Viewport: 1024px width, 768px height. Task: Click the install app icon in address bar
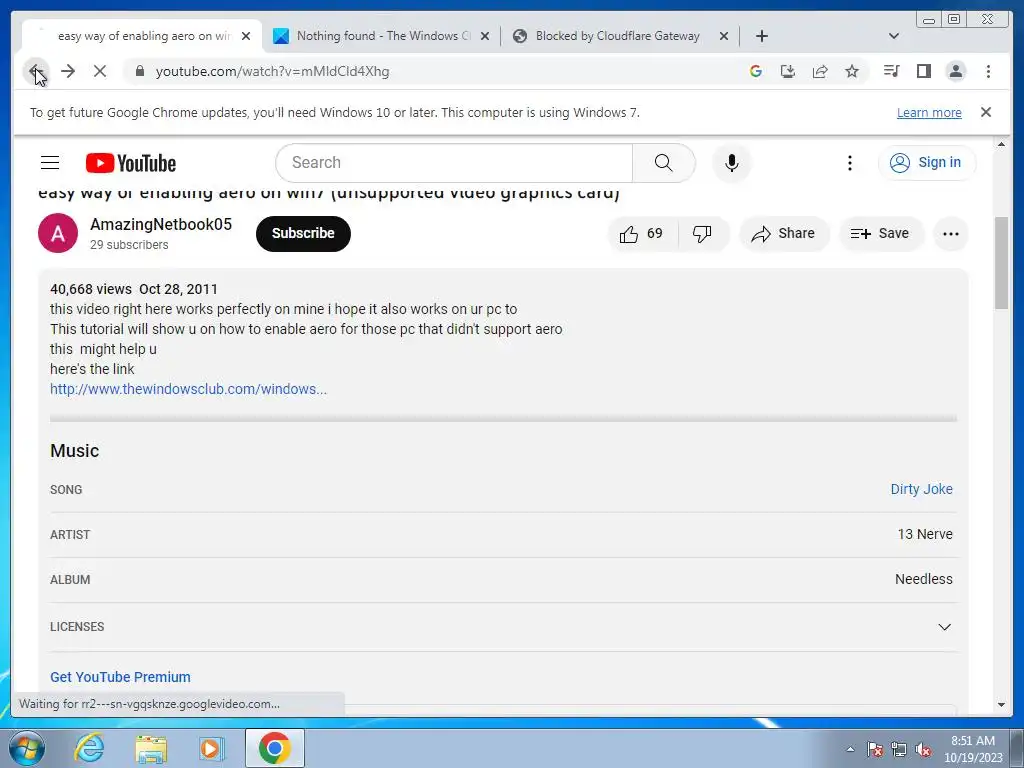click(x=788, y=71)
